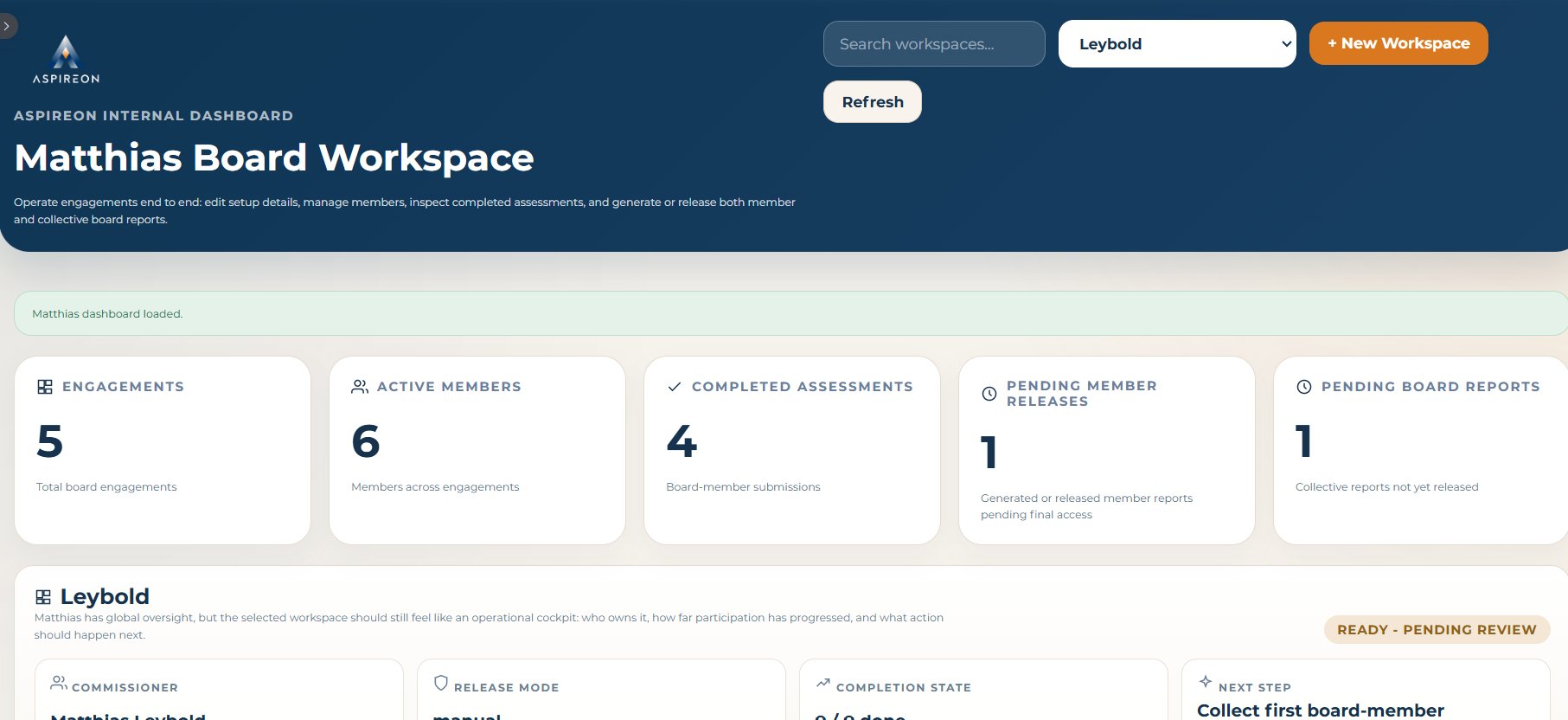Click the Leybold section grid icon
Viewport: 1568px width, 720px height.
tap(43, 597)
